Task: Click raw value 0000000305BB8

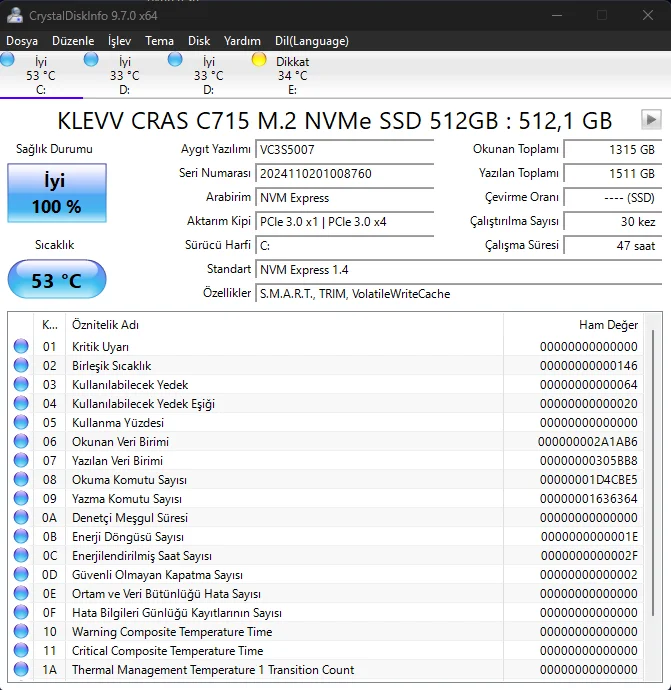Action: (589, 461)
